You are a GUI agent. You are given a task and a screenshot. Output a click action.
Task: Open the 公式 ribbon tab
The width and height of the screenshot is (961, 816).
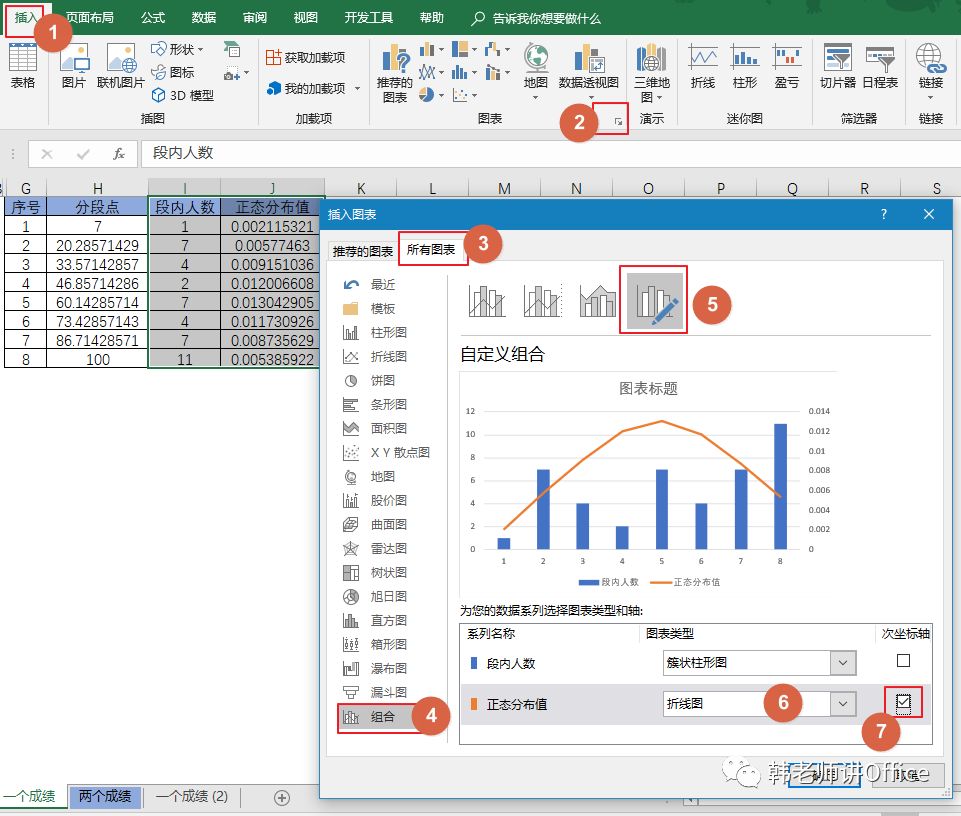pos(153,17)
